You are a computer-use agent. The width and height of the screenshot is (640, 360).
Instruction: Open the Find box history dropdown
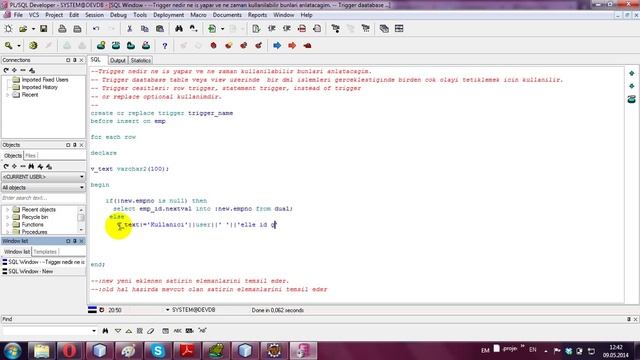[94, 331]
